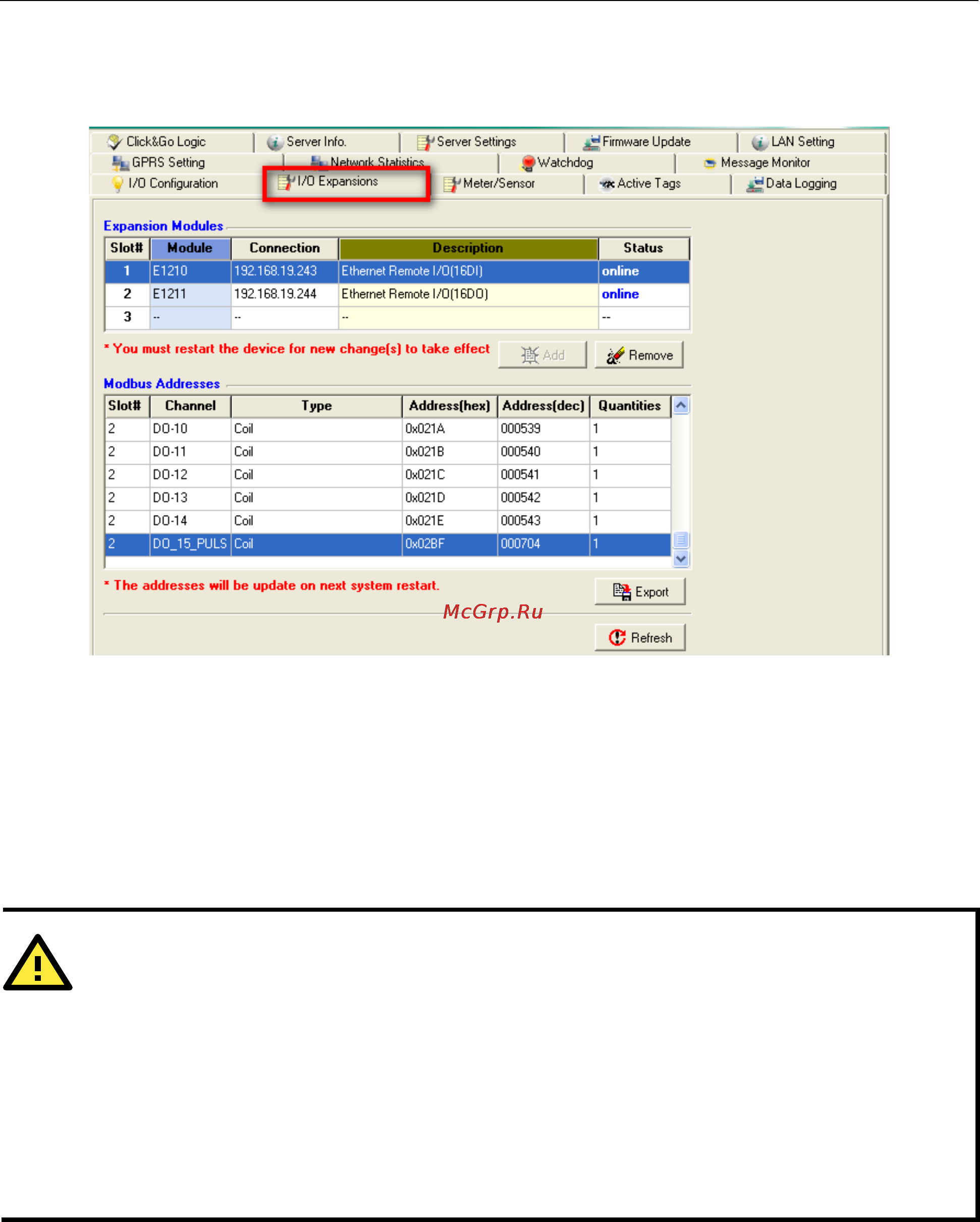Image resolution: width=980 pixels, height=1222 pixels.
Task: Select the DO-14 channel row
Action: (x=388, y=521)
